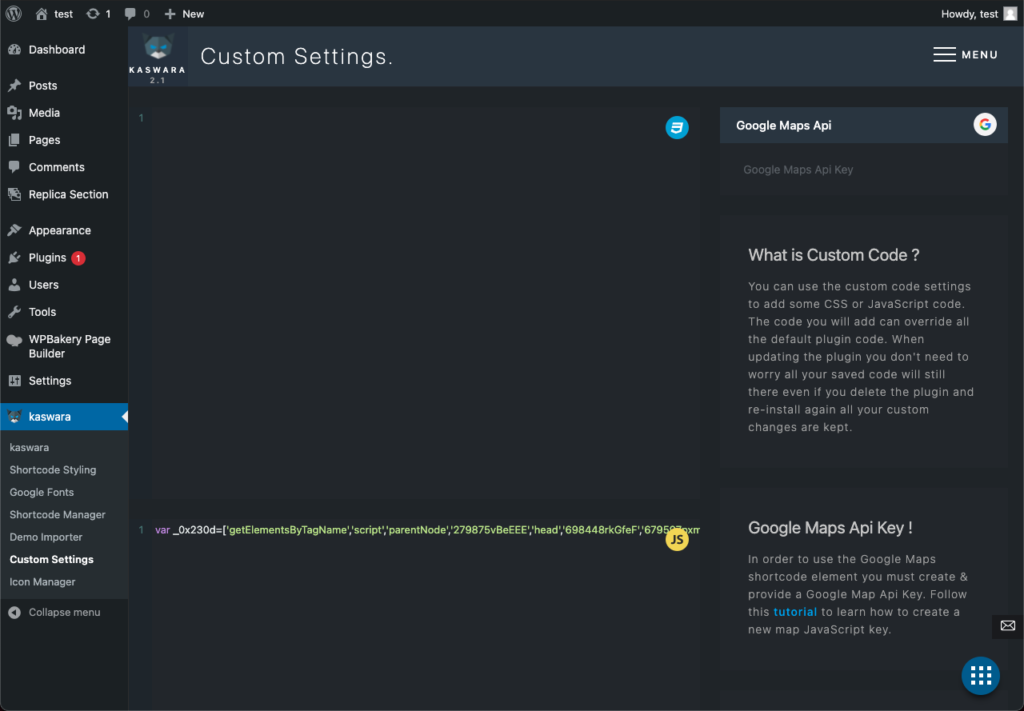Open Icon Manager submenu
Image resolution: width=1024 pixels, height=711 pixels.
pos(42,582)
